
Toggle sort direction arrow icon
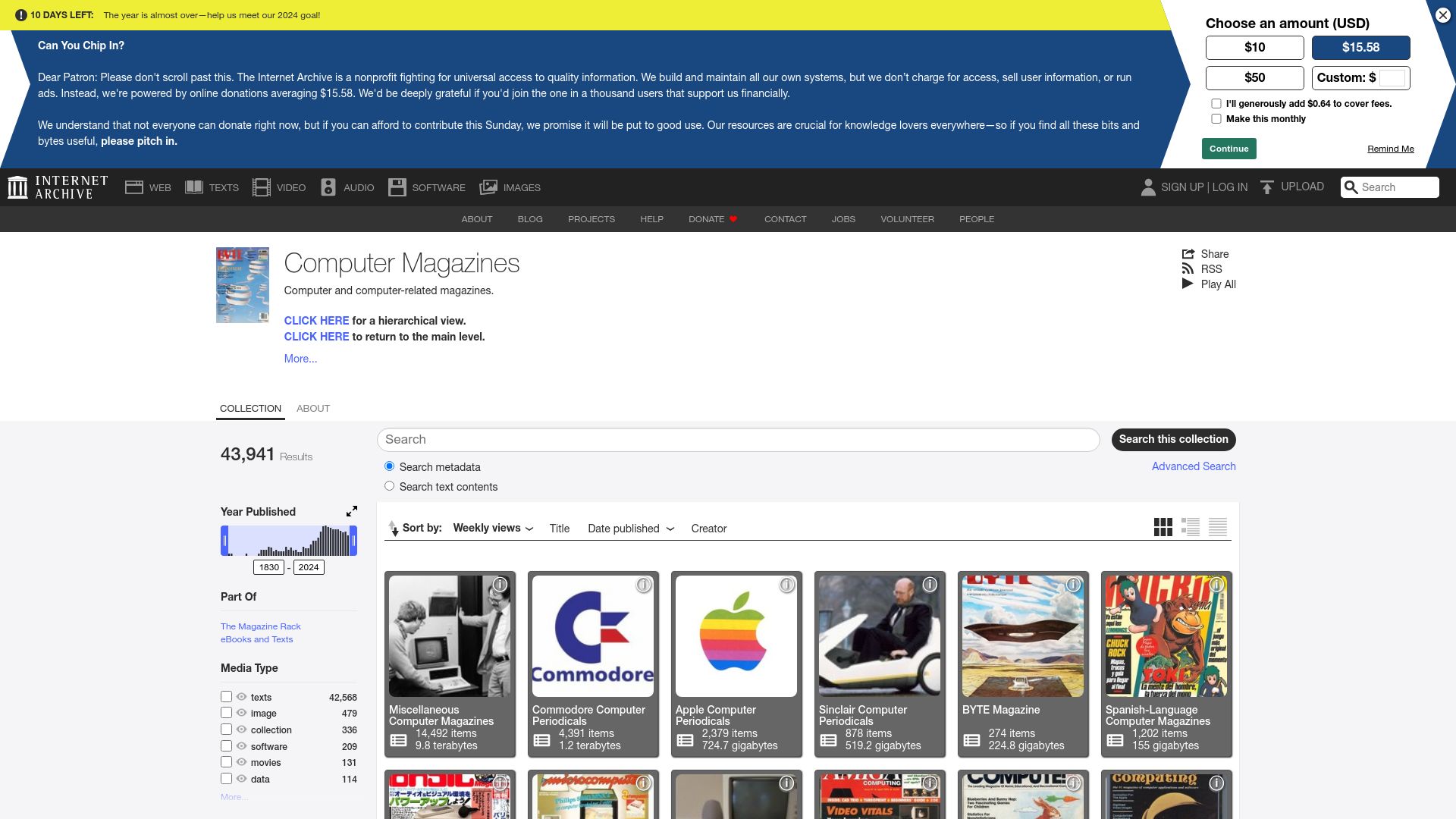tap(393, 528)
